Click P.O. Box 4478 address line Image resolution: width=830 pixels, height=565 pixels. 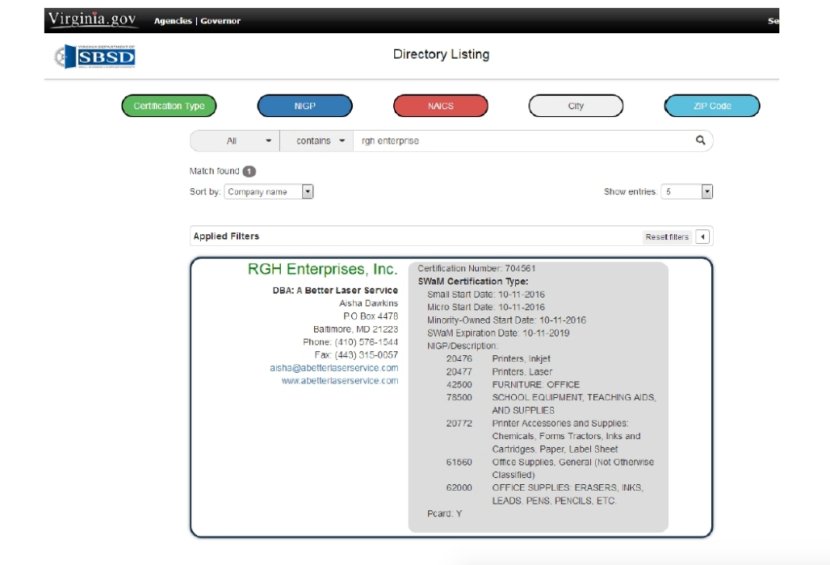pyautogui.click(x=371, y=316)
